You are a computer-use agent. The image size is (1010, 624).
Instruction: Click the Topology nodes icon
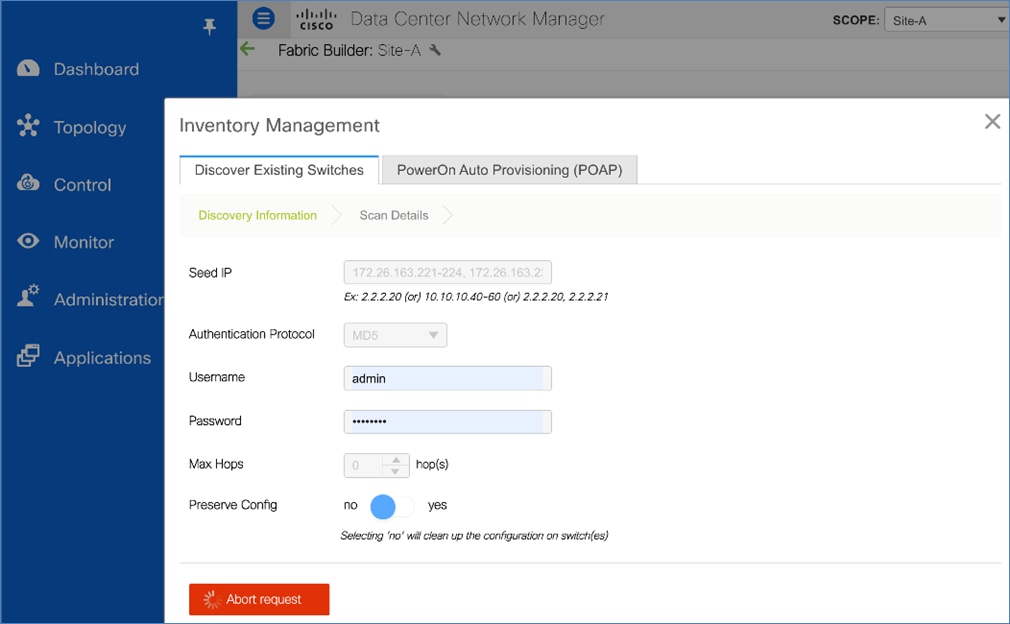coord(28,126)
